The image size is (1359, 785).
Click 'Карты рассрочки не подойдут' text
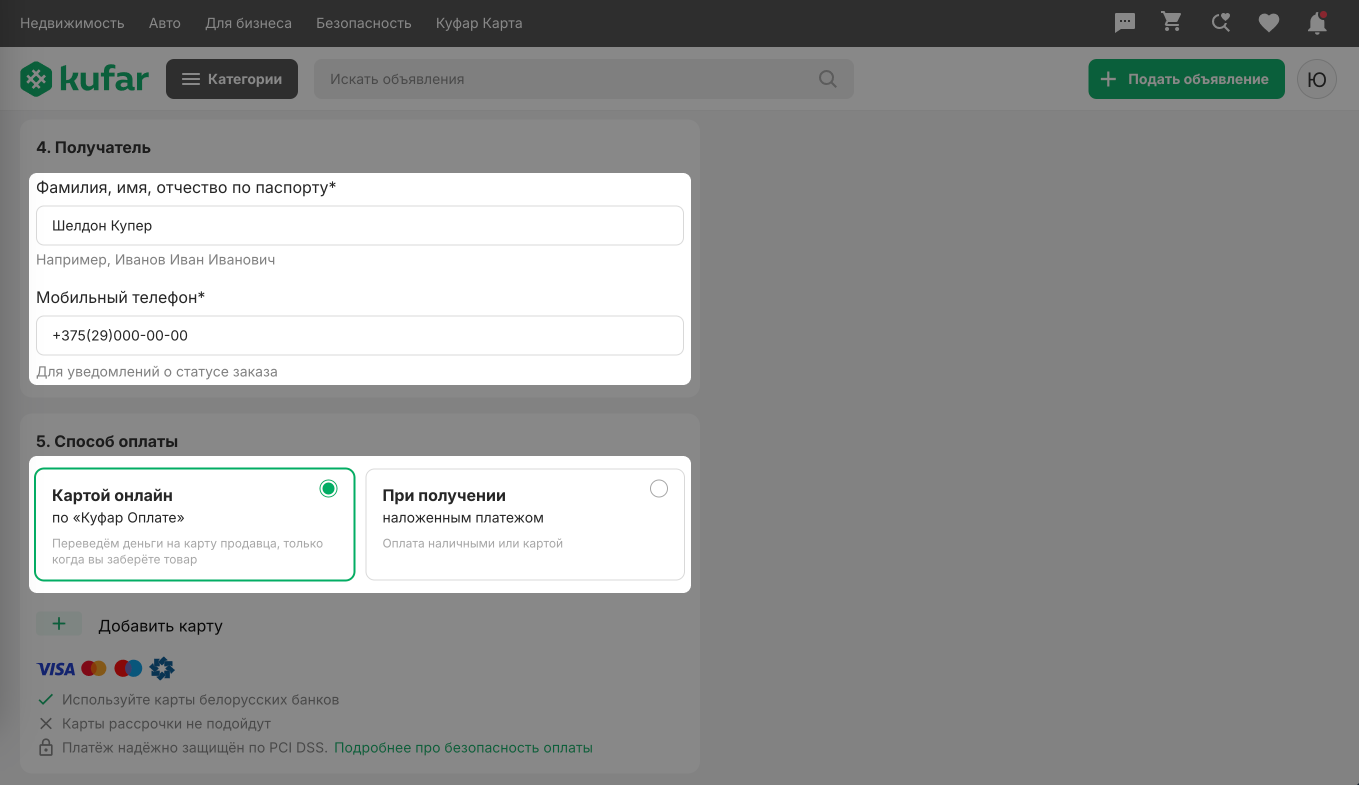coord(166,723)
